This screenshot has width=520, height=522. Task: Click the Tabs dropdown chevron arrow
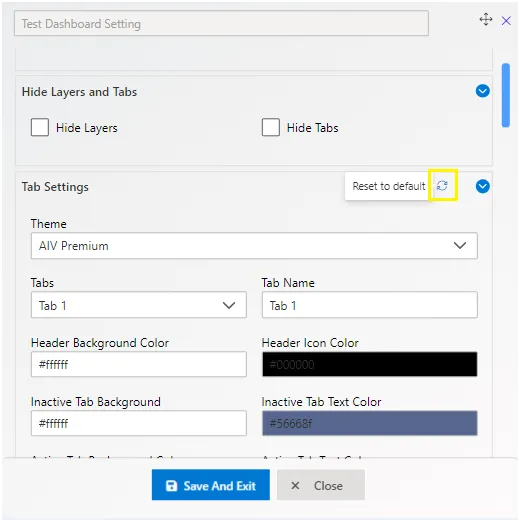point(229,305)
